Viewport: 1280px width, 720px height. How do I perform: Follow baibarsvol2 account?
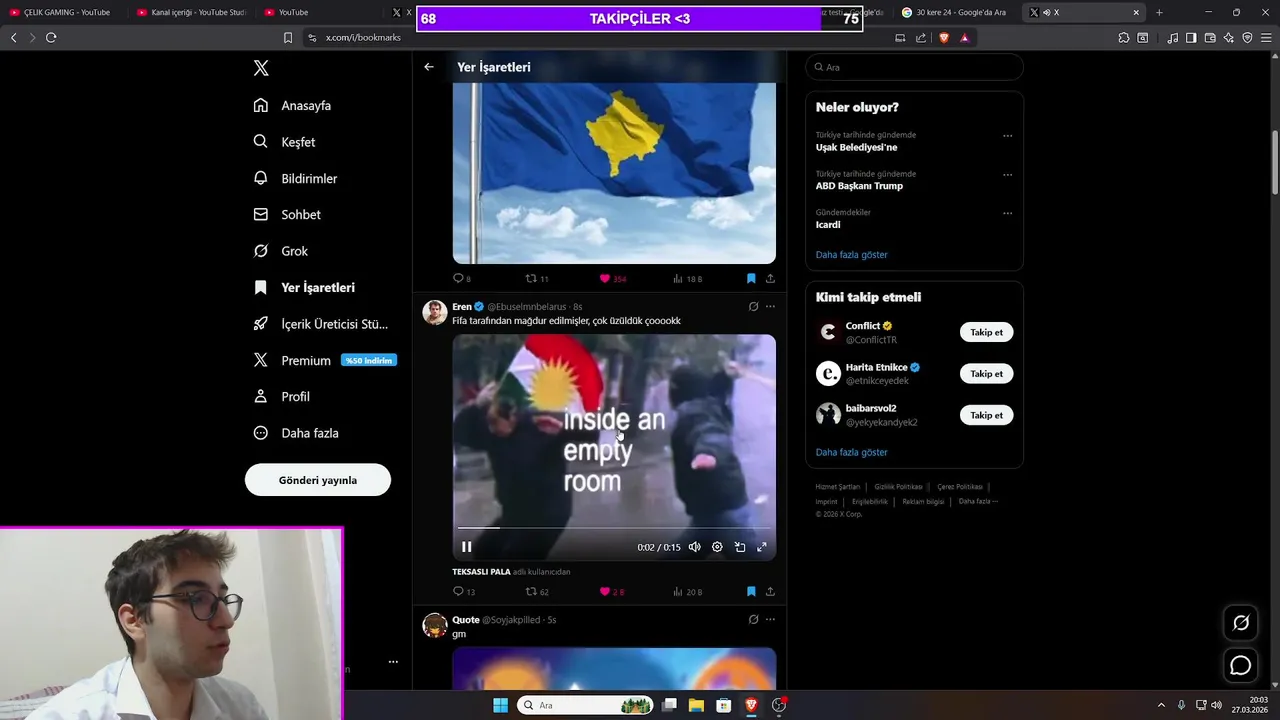[x=986, y=415]
